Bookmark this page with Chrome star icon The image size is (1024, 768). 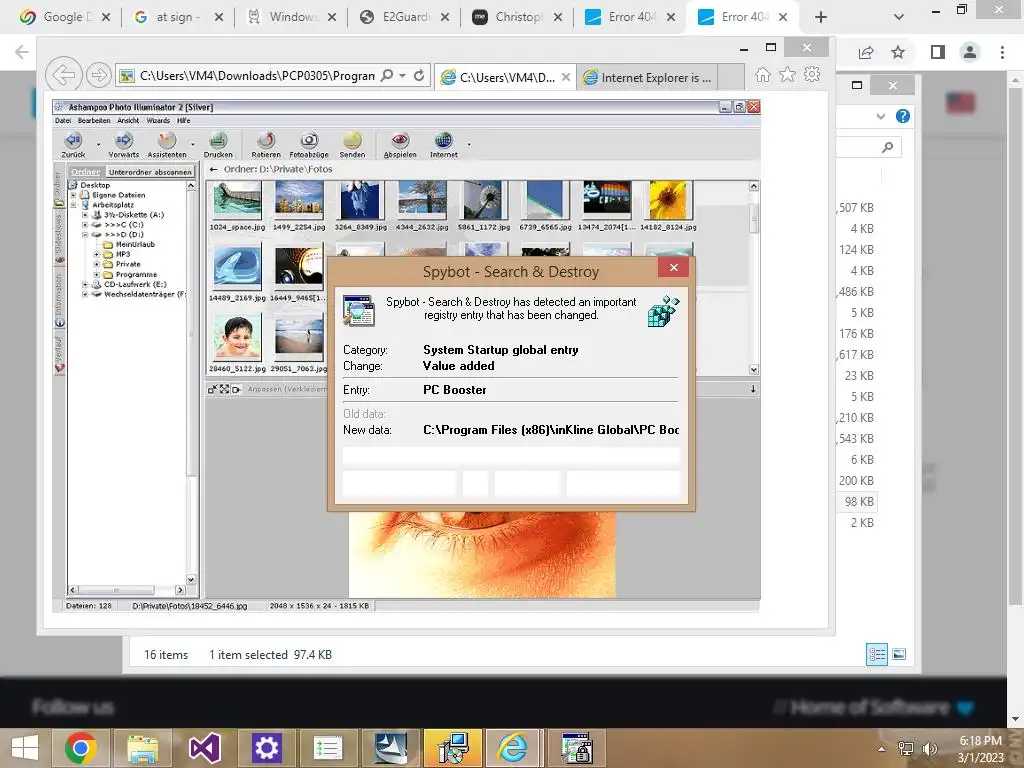[898, 52]
